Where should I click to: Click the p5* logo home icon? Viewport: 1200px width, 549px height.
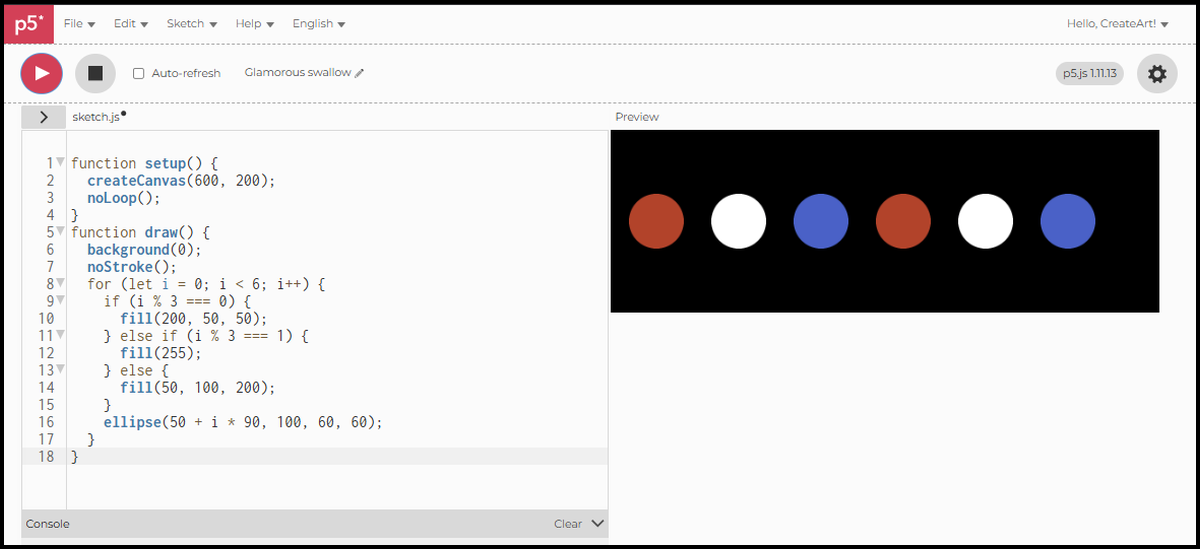coord(28,23)
